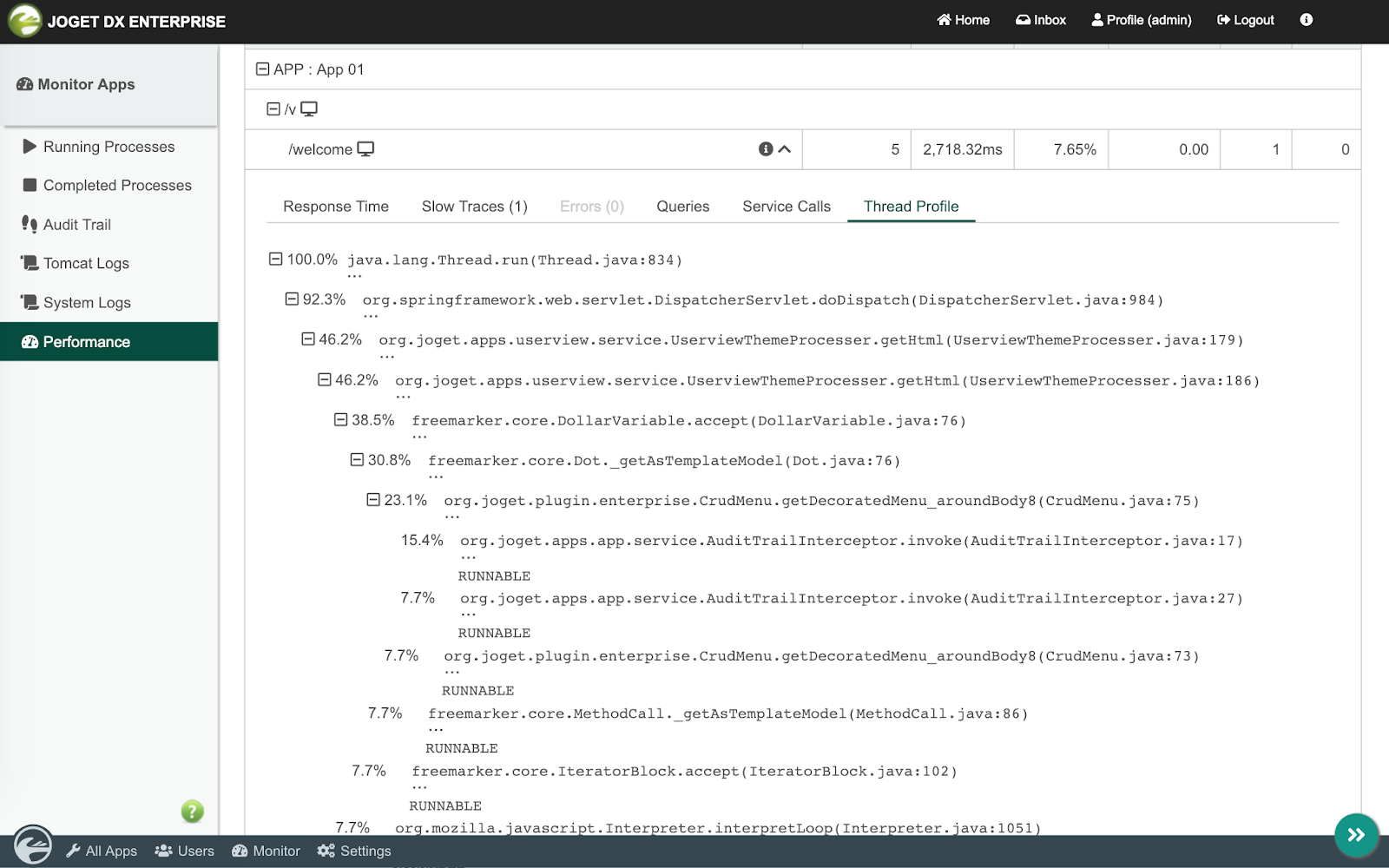
Task: Select the Thread Profile tab
Action: [x=912, y=207]
